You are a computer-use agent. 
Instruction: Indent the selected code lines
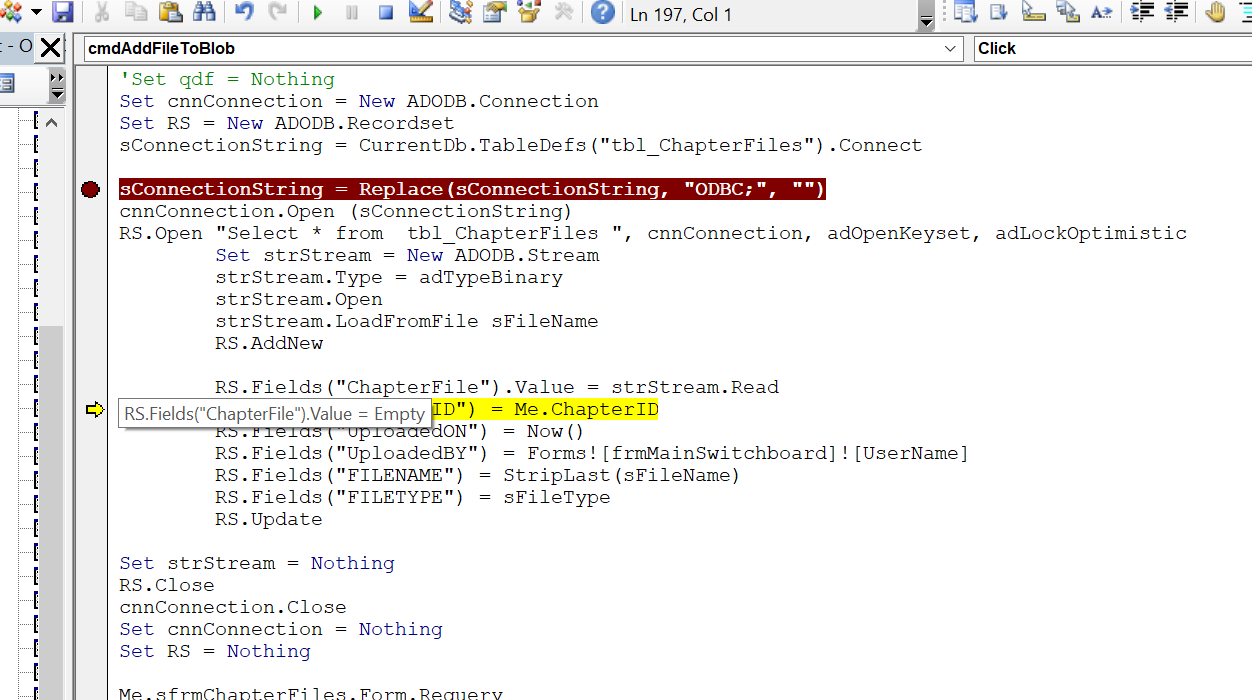click(x=1142, y=13)
